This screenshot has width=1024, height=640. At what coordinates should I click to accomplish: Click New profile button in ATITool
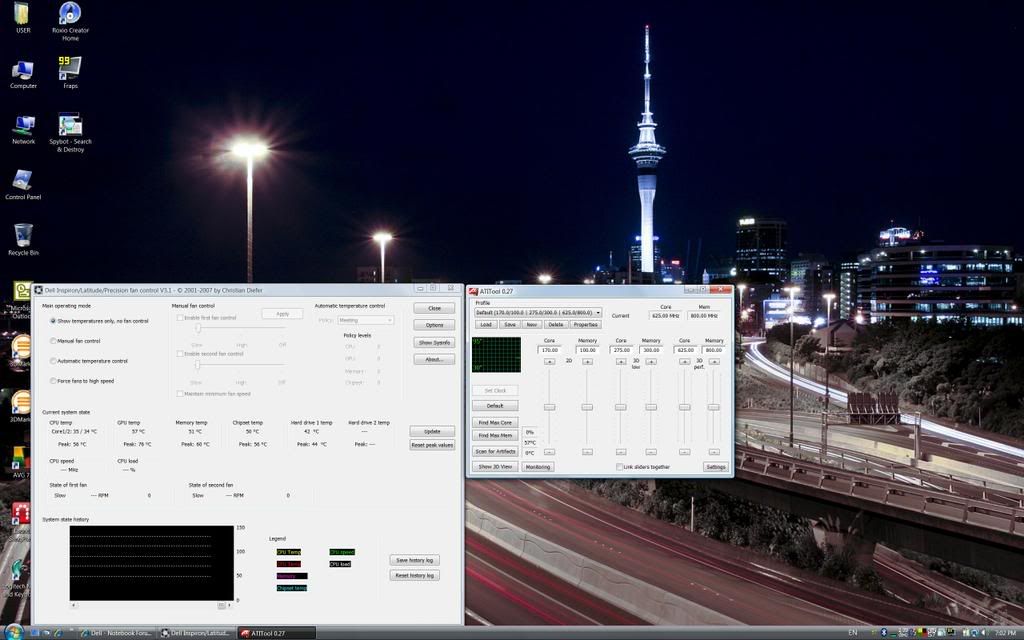pyautogui.click(x=532, y=325)
